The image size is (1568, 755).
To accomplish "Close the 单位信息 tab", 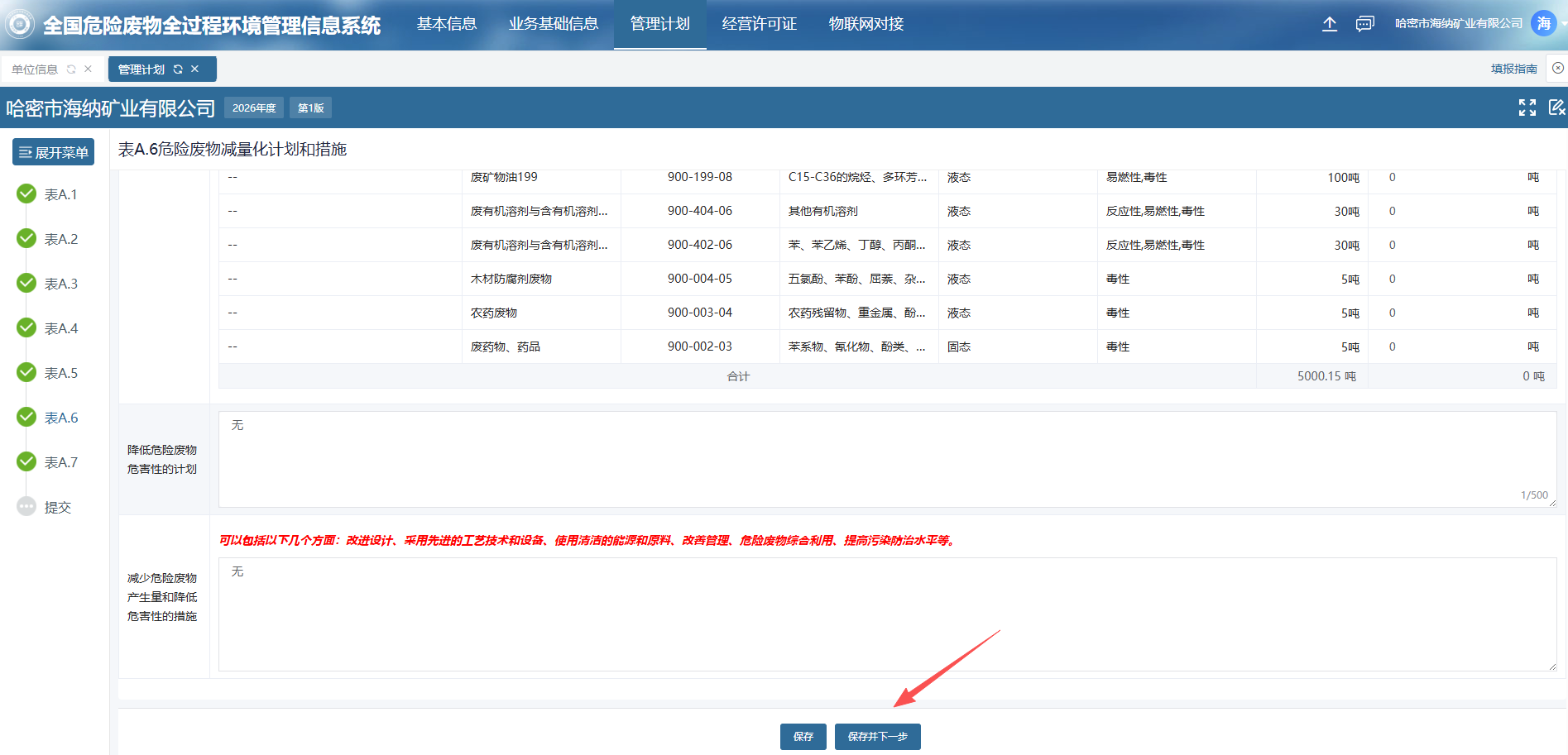I will click(89, 69).
